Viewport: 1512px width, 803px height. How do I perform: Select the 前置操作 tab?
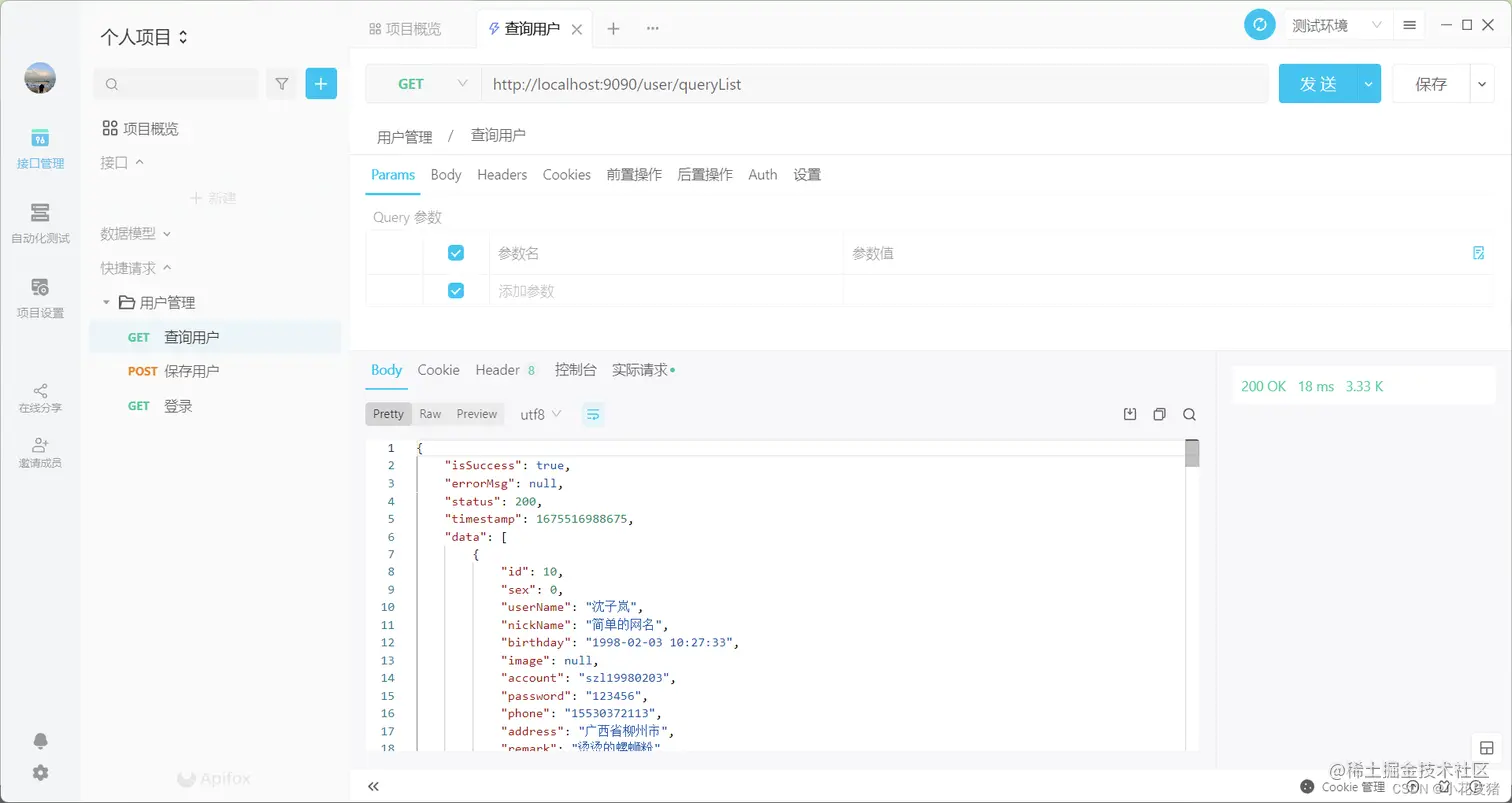pyautogui.click(x=634, y=174)
